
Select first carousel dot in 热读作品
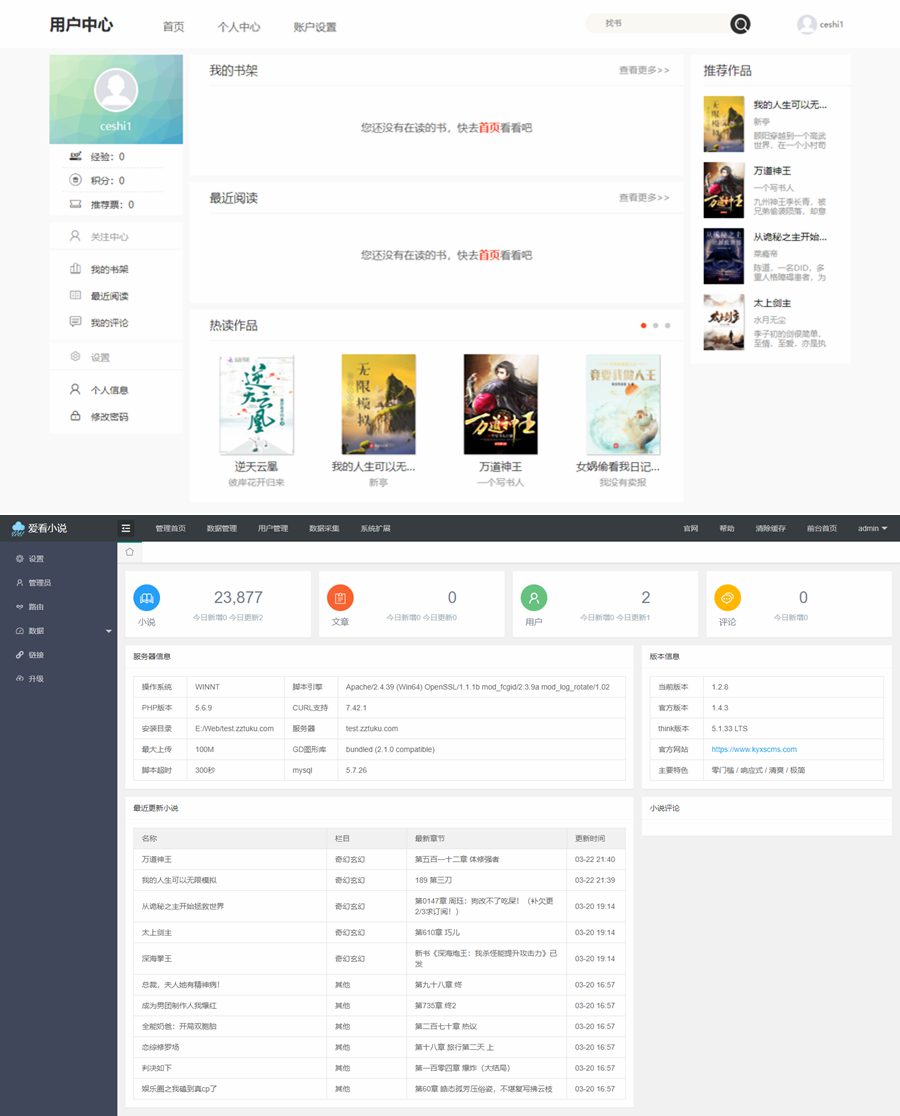click(643, 326)
